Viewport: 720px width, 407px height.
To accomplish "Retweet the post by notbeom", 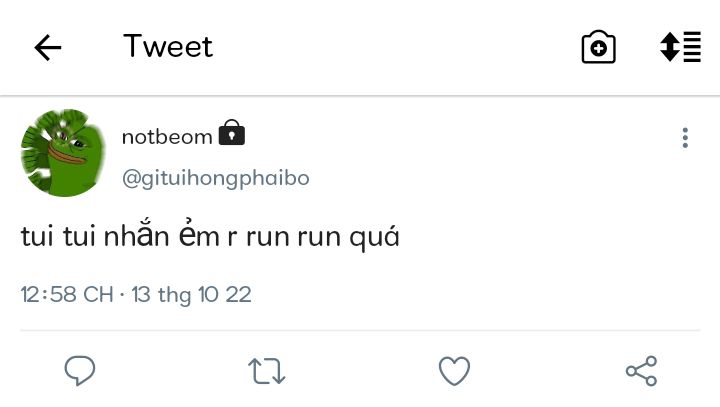I will 266,371.
